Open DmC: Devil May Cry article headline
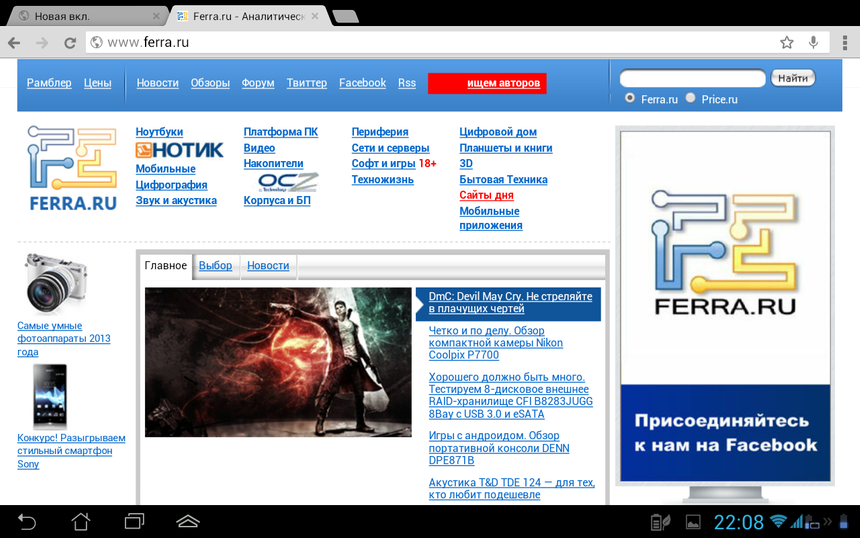This screenshot has height=538, width=860. click(510, 302)
